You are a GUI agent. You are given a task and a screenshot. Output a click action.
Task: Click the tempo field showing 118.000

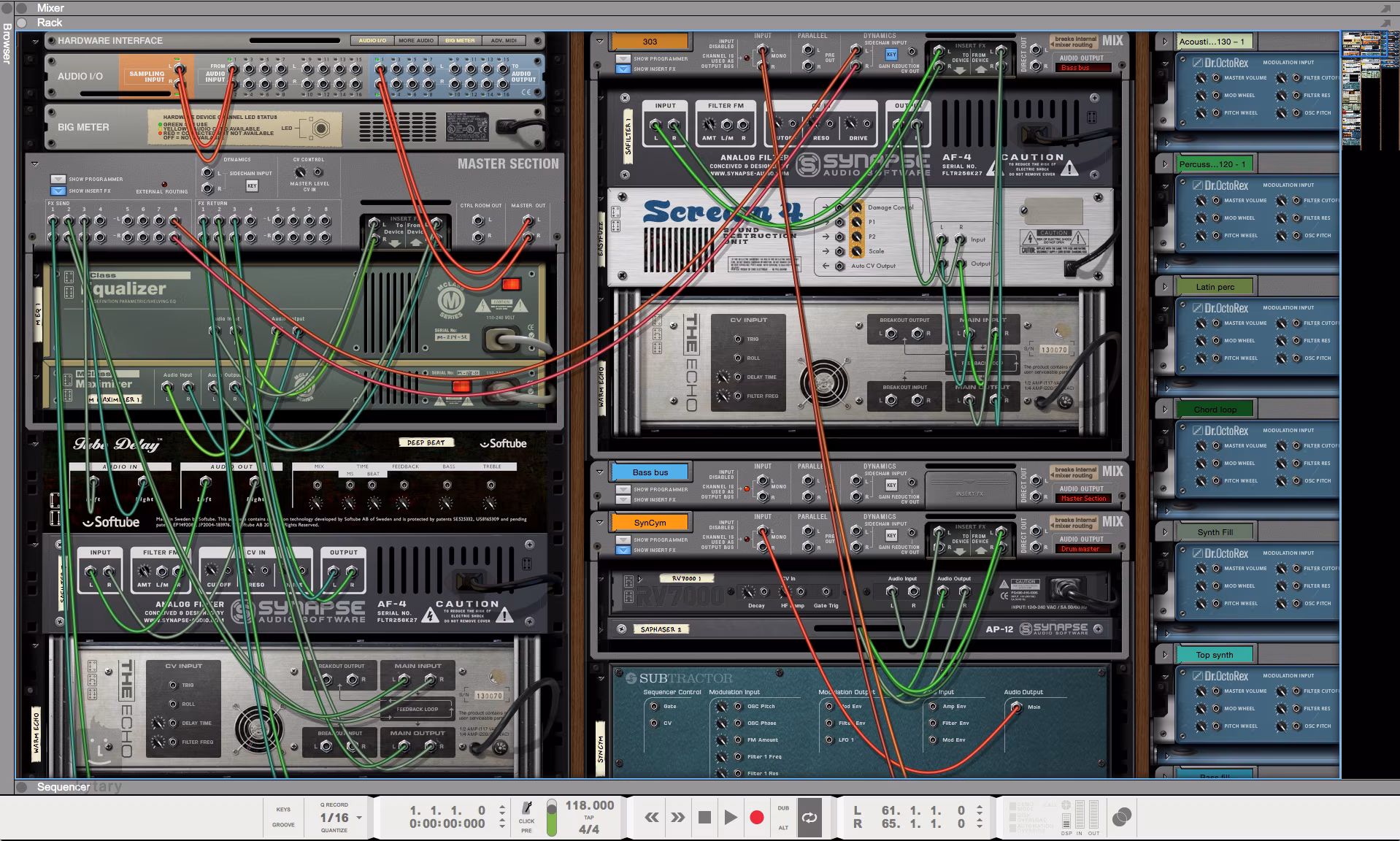pos(589,805)
